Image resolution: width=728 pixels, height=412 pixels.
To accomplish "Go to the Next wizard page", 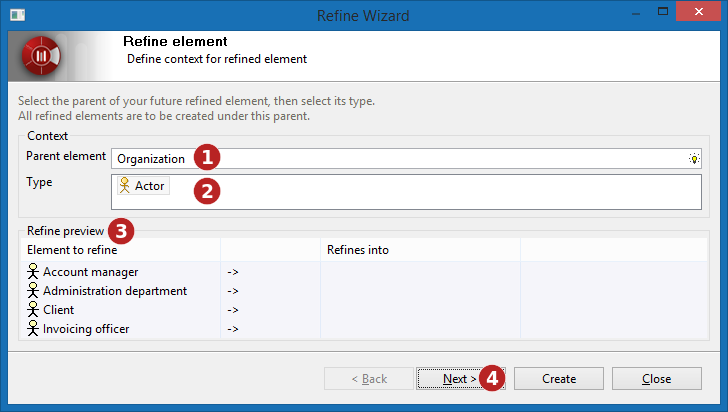I will [x=460, y=379].
